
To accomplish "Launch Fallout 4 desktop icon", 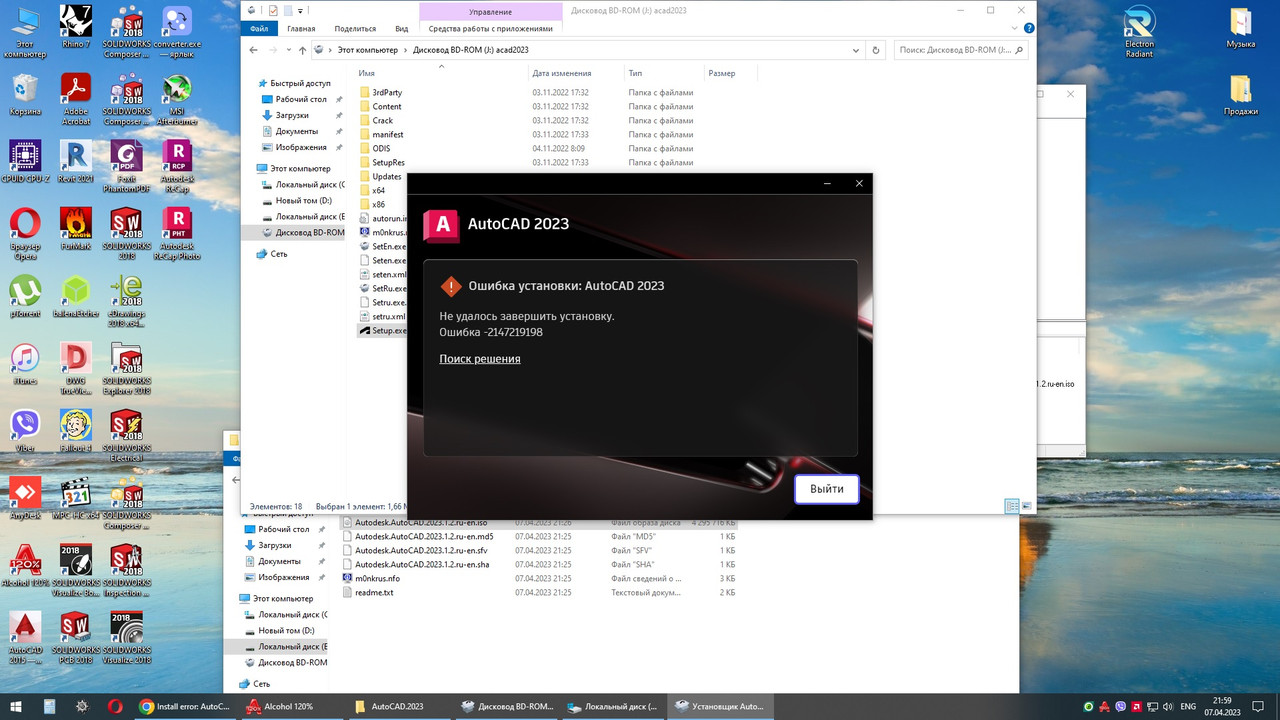I will (76, 430).
